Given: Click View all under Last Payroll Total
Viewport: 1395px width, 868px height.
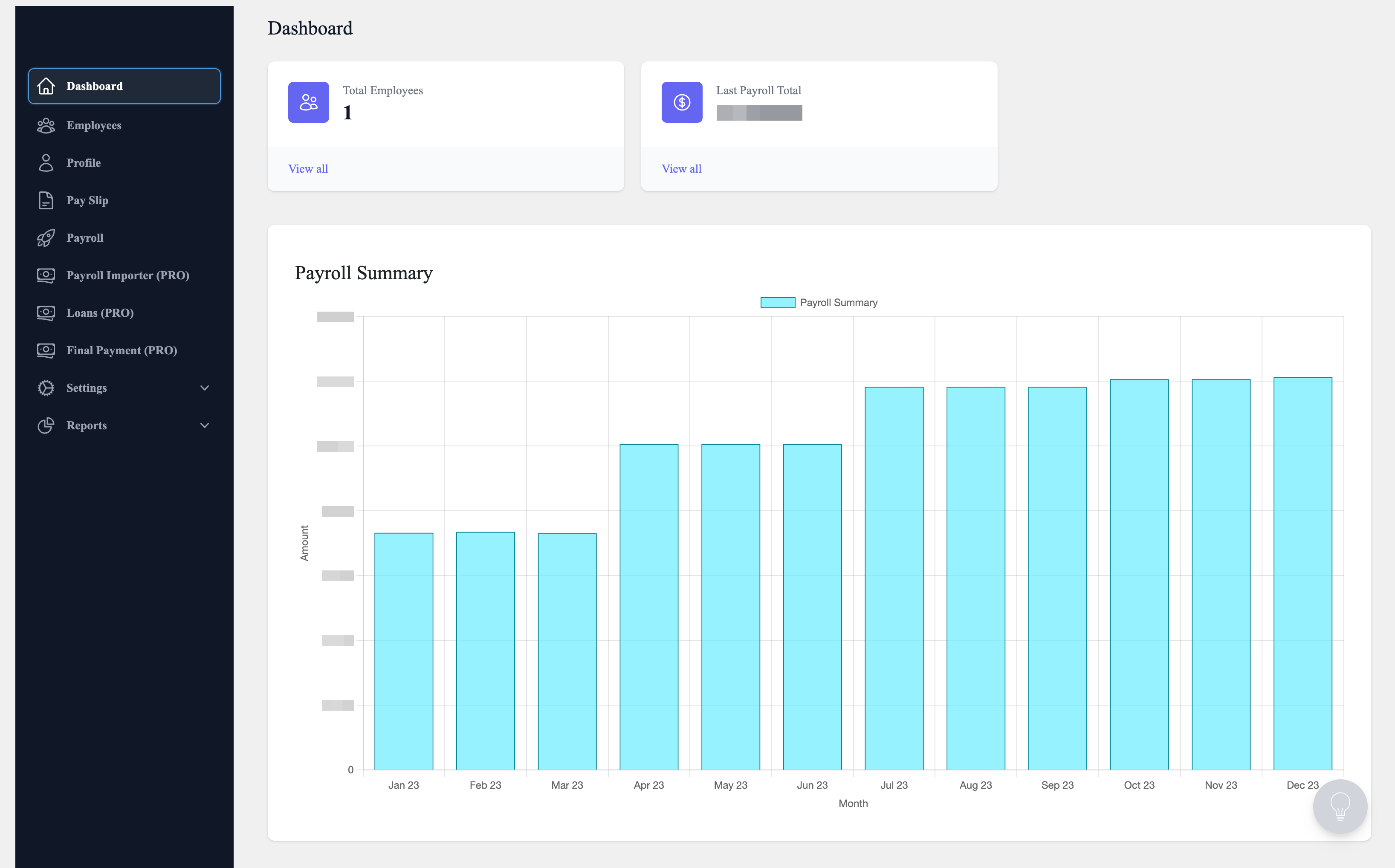Looking at the screenshot, I should click(x=681, y=169).
